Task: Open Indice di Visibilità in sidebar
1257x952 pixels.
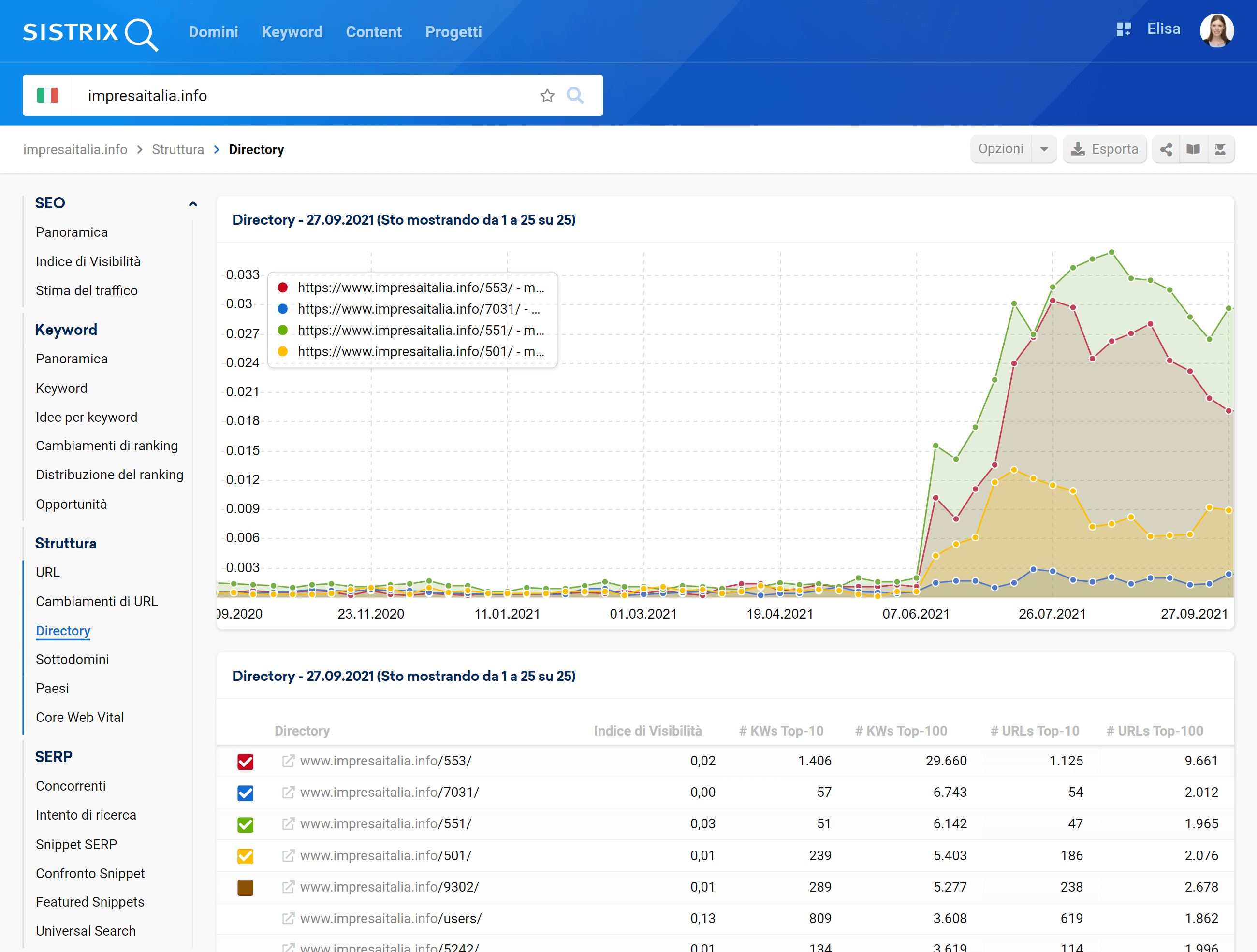Action: point(88,261)
